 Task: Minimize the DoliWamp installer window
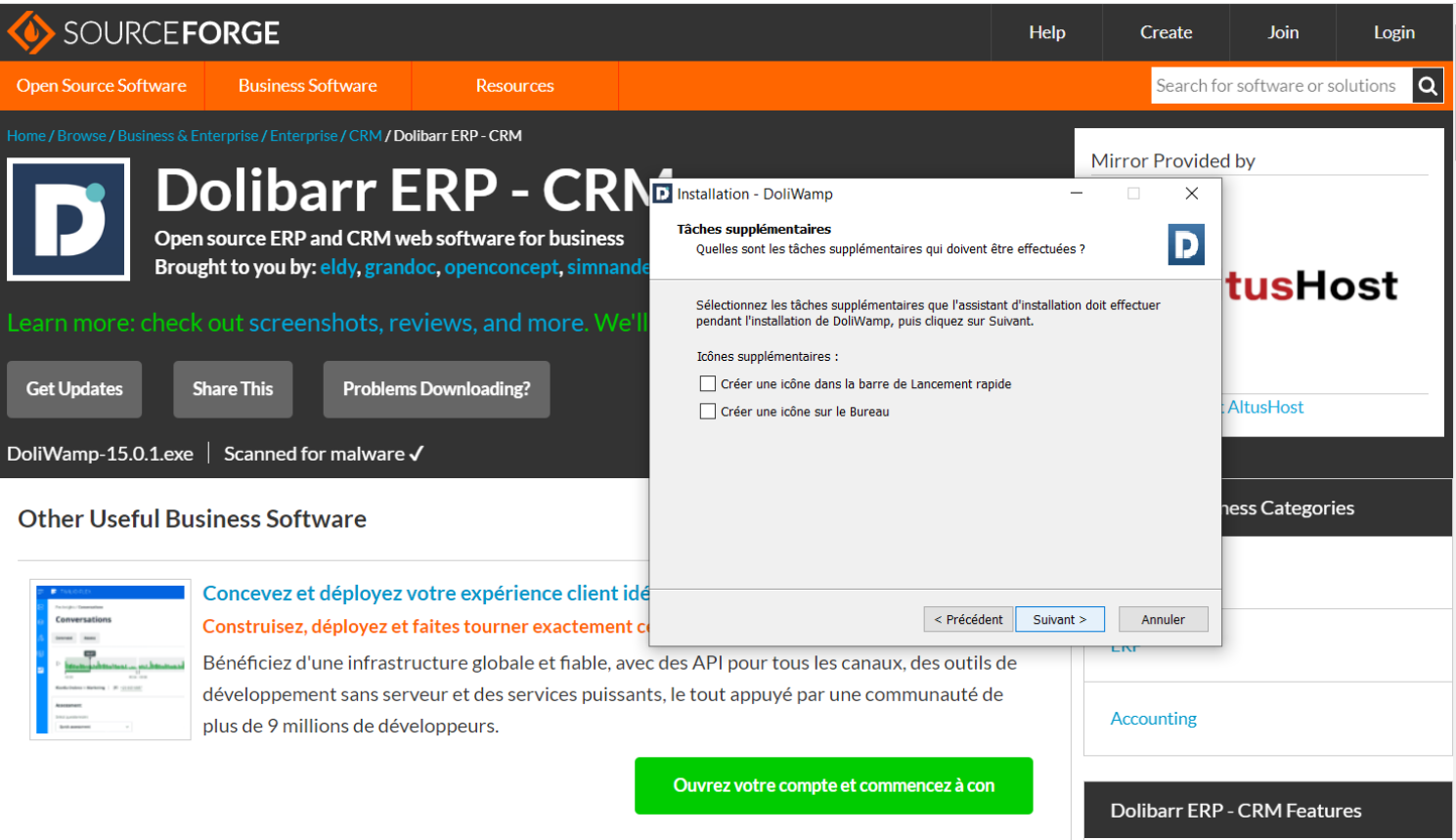click(1076, 194)
